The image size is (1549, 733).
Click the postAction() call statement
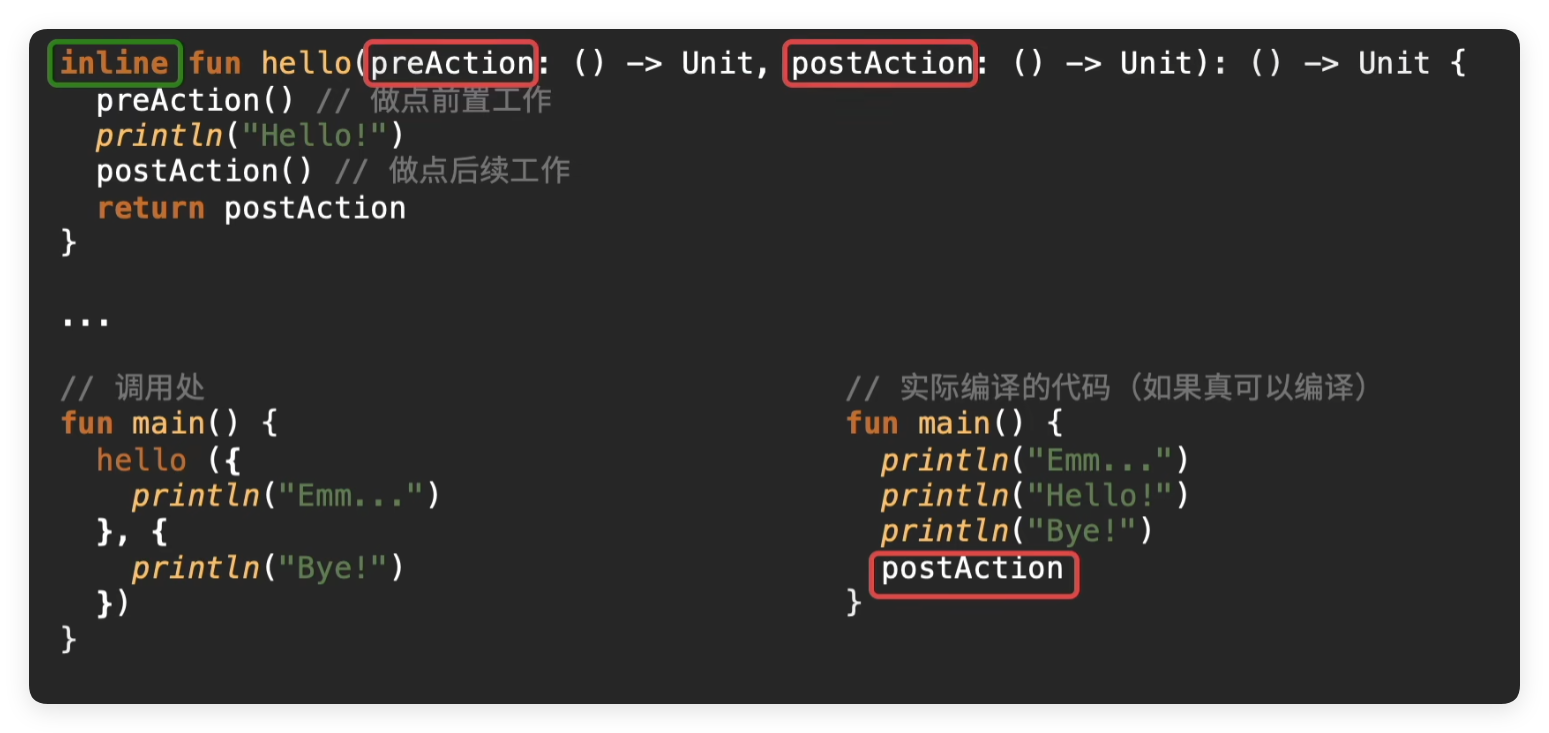coord(205,171)
